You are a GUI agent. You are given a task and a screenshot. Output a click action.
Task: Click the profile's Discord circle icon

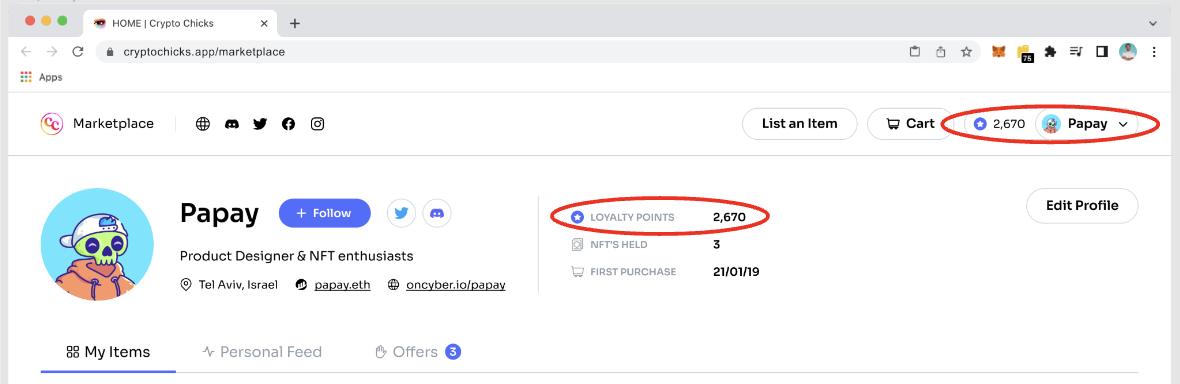(x=437, y=213)
